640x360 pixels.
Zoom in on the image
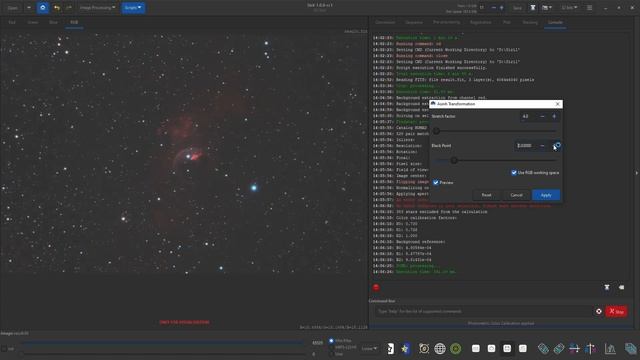[491, 349]
